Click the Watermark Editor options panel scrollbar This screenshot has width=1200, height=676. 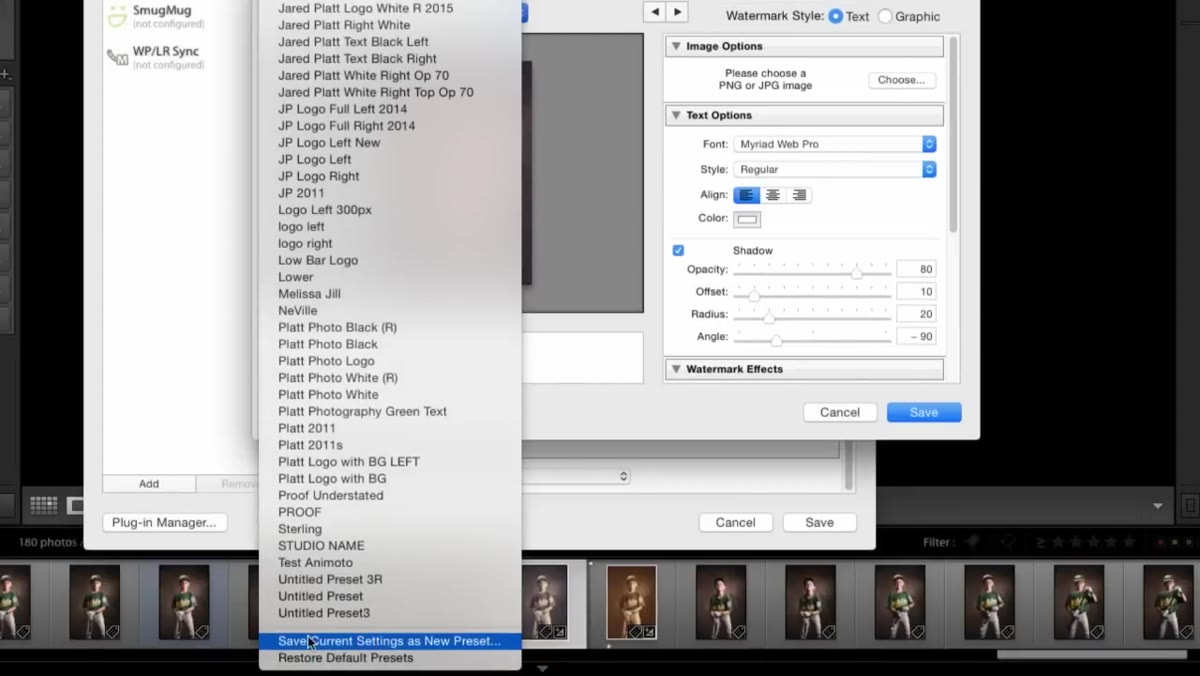pos(953,135)
